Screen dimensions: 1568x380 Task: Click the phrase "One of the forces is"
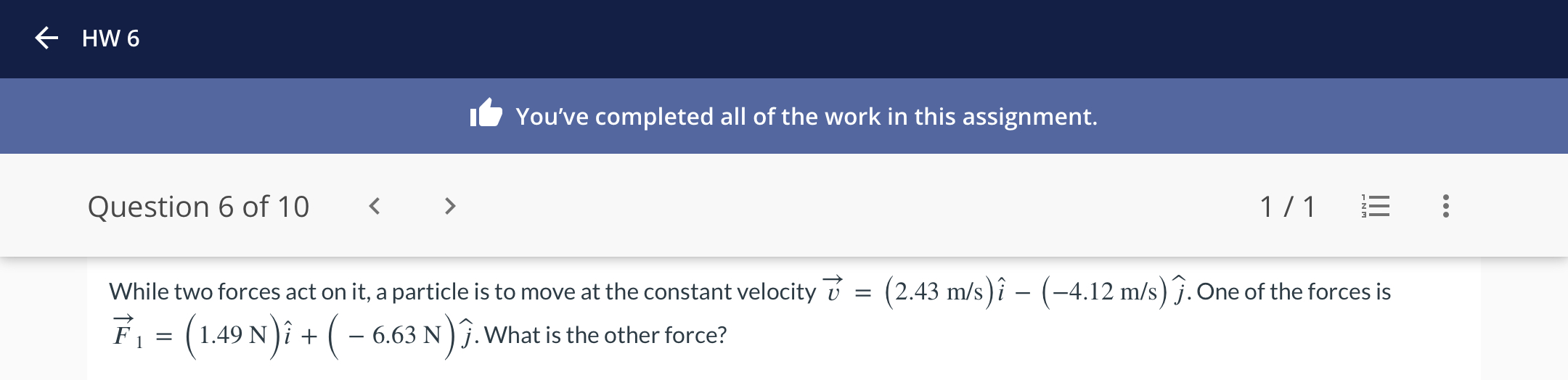tap(1294, 292)
